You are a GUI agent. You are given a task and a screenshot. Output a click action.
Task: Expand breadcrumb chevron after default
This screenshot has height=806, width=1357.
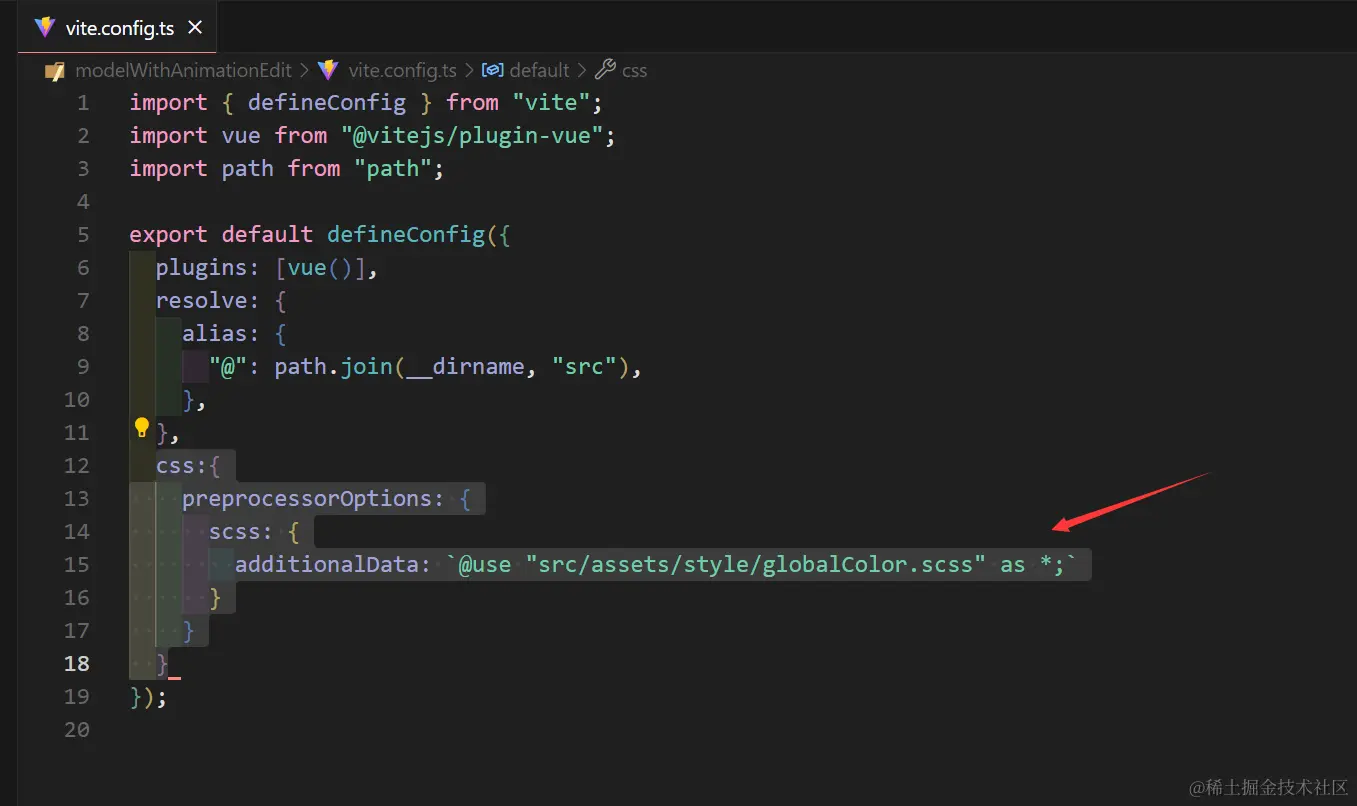coord(581,70)
